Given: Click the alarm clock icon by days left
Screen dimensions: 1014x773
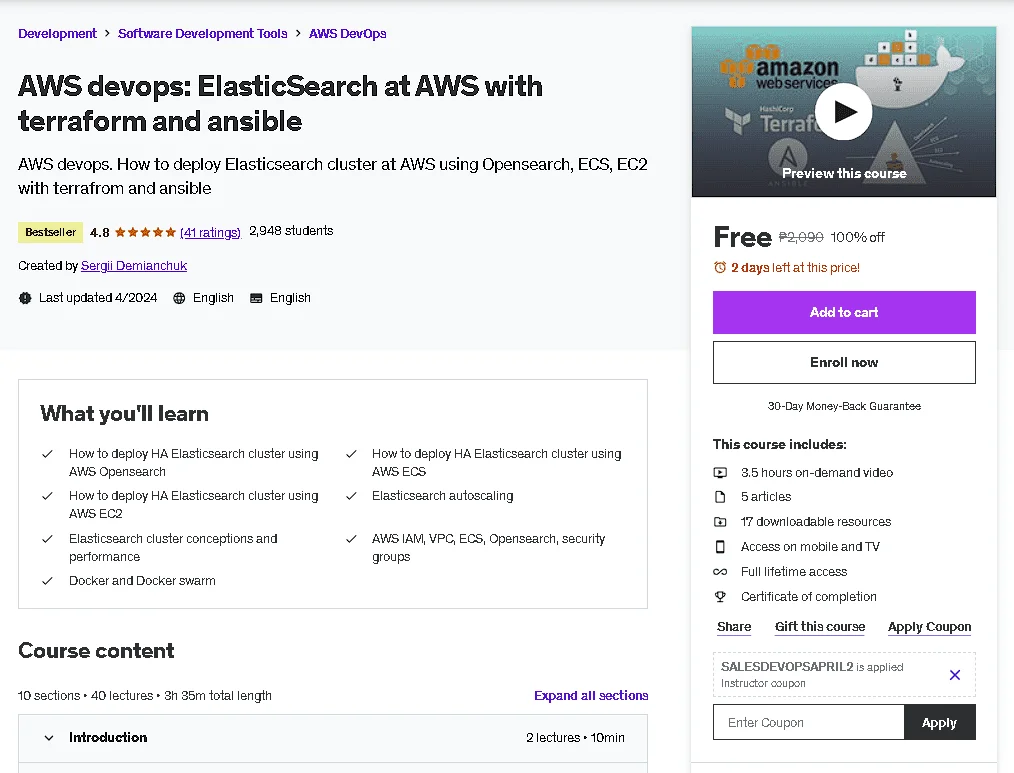Looking at the screenshot, I should pos(720,267).
